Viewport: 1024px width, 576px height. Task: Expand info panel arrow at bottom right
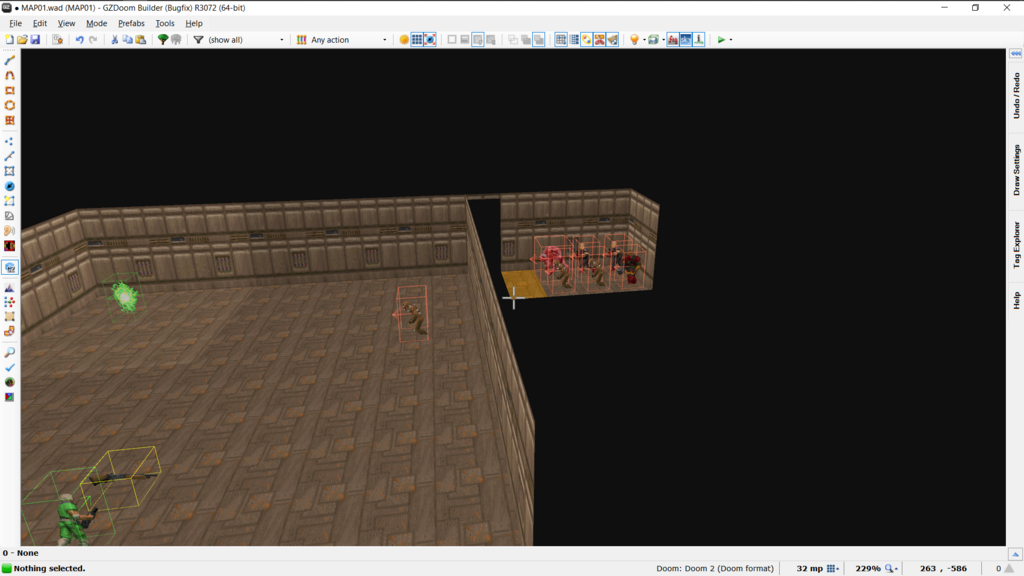click(1015, 554)
